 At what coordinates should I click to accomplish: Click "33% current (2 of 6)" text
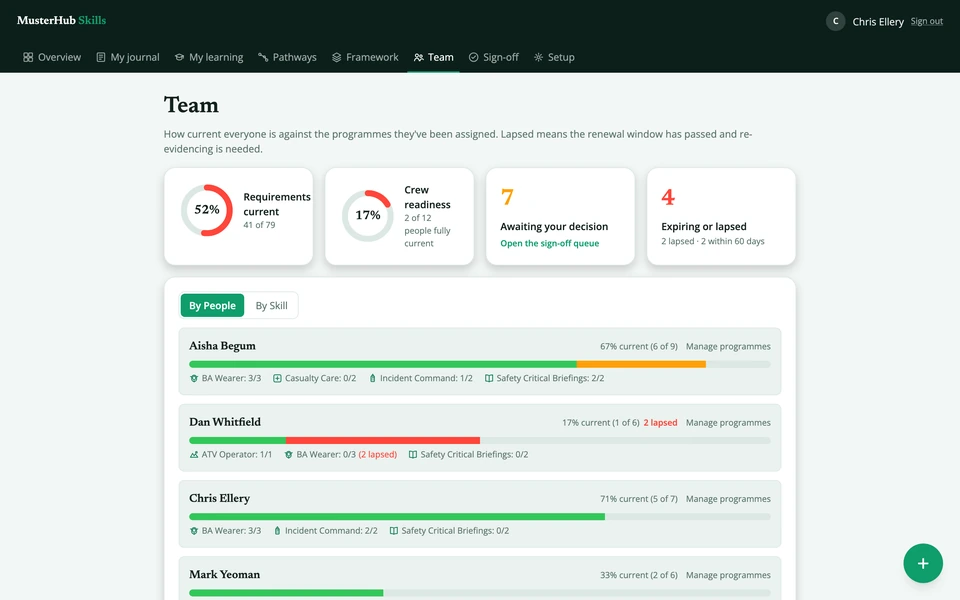point(639,575)
